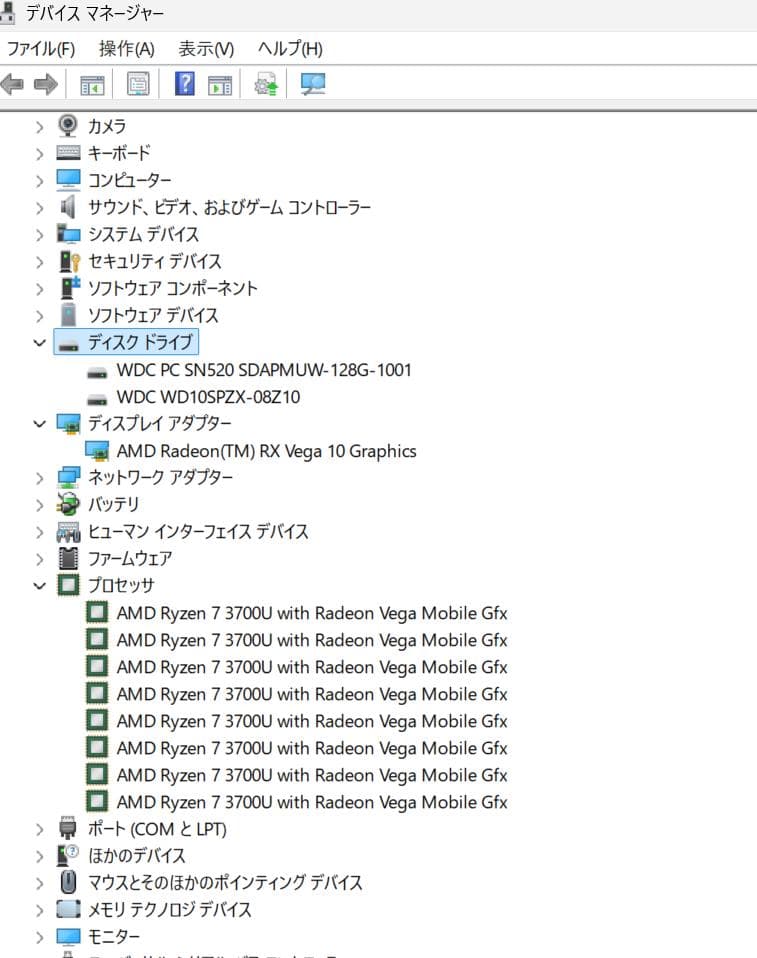Image resolution: width=757 pixels, height=958 pixels.
Task: Open the ヘルプ(H) menu
Action: point(290,49)
